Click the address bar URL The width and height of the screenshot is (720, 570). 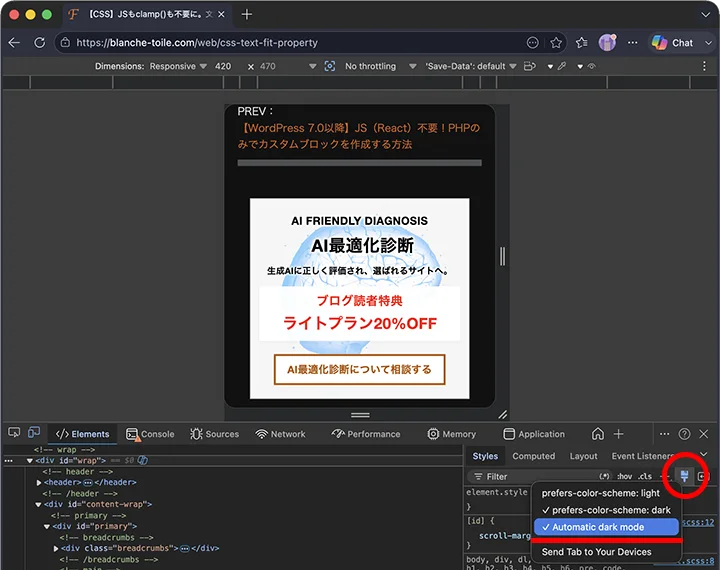(197, 43)
